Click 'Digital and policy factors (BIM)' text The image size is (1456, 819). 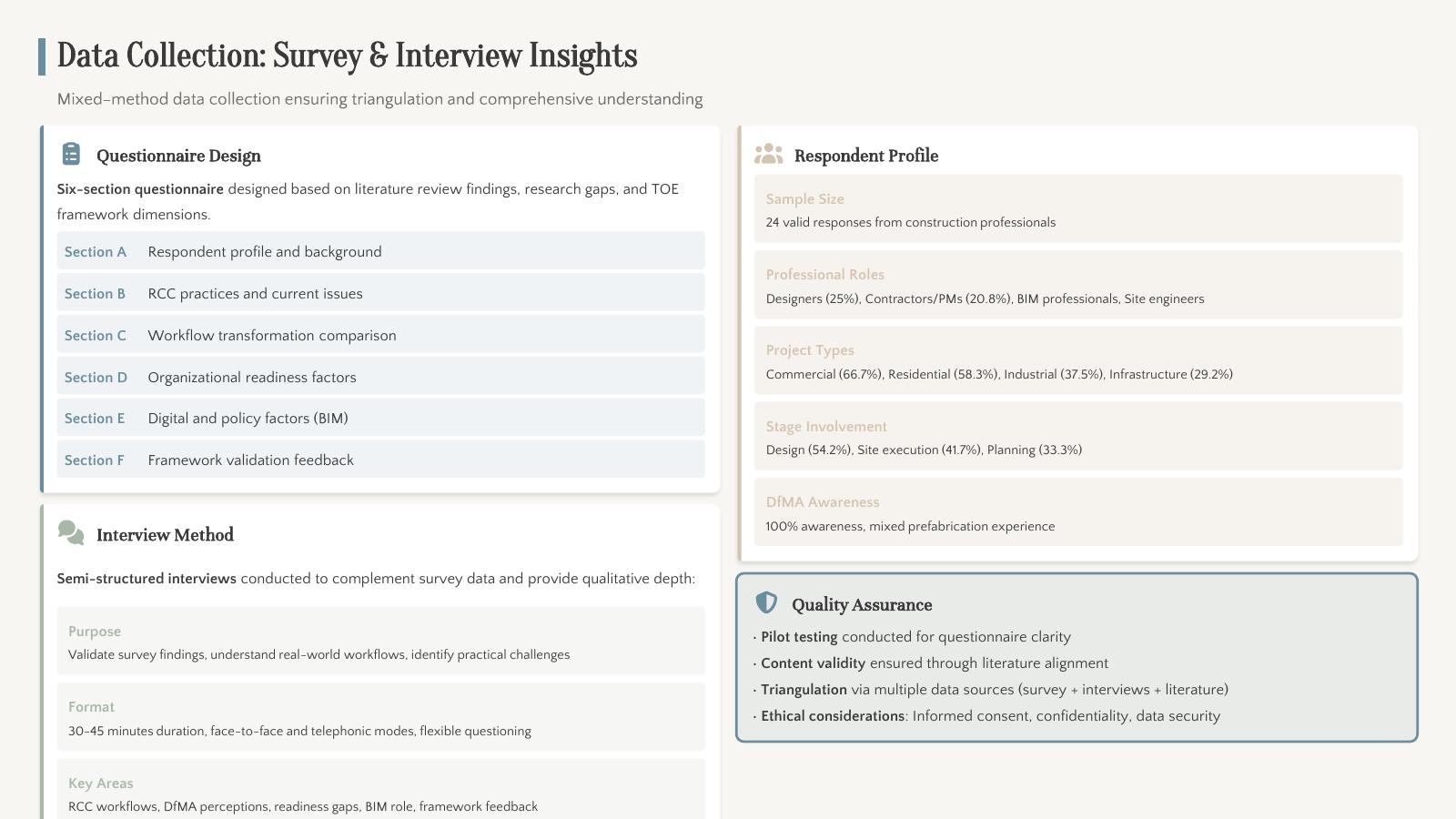[x=248, y=419]
